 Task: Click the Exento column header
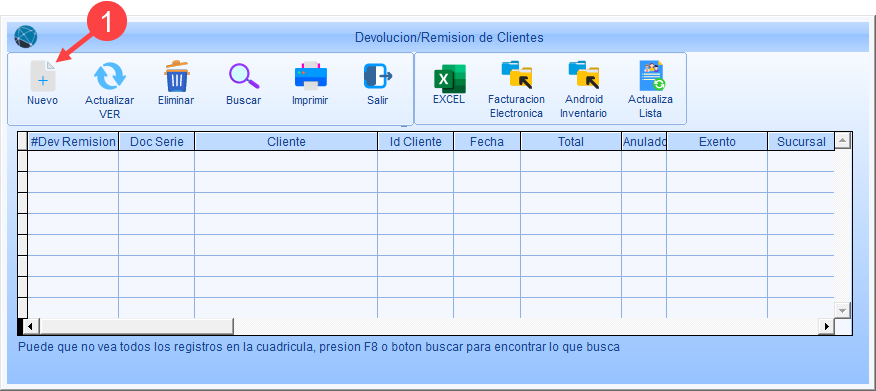[717, 142]
